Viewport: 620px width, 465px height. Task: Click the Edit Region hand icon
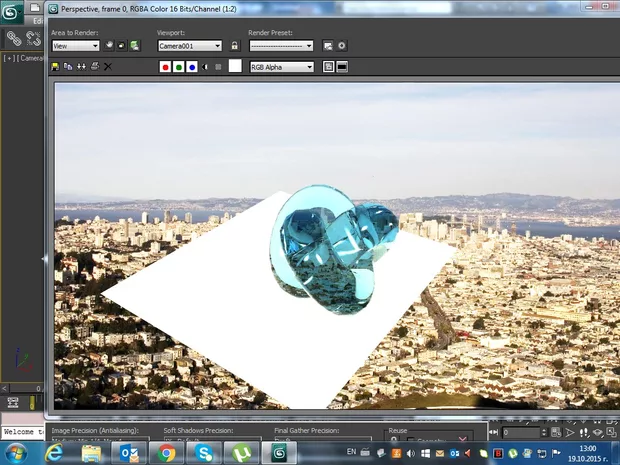point(109,45)
